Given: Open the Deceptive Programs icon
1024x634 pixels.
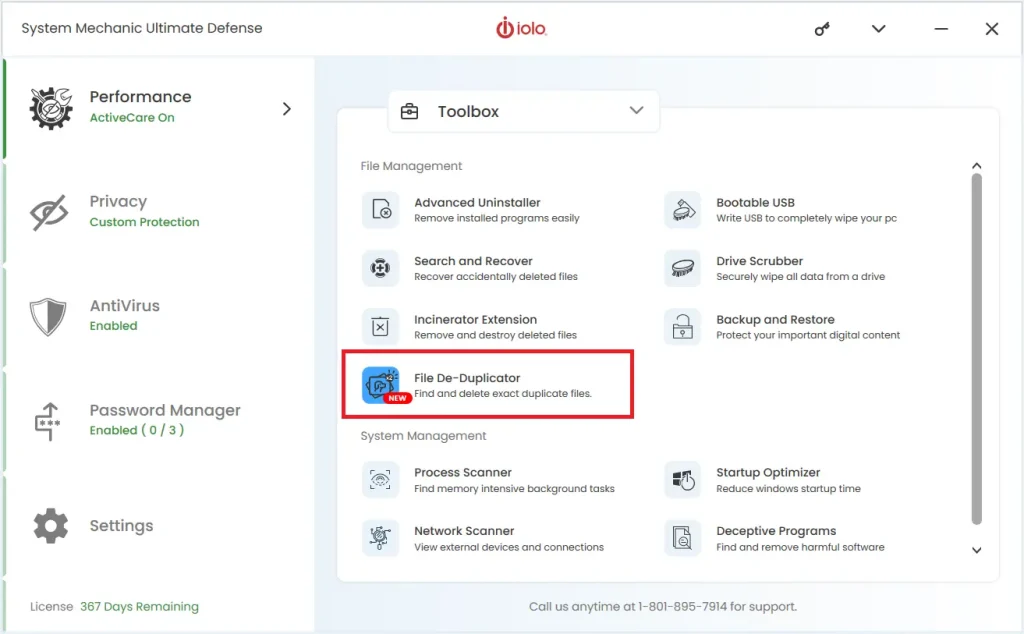Looking at the screenshot, I should pos(682,538).
